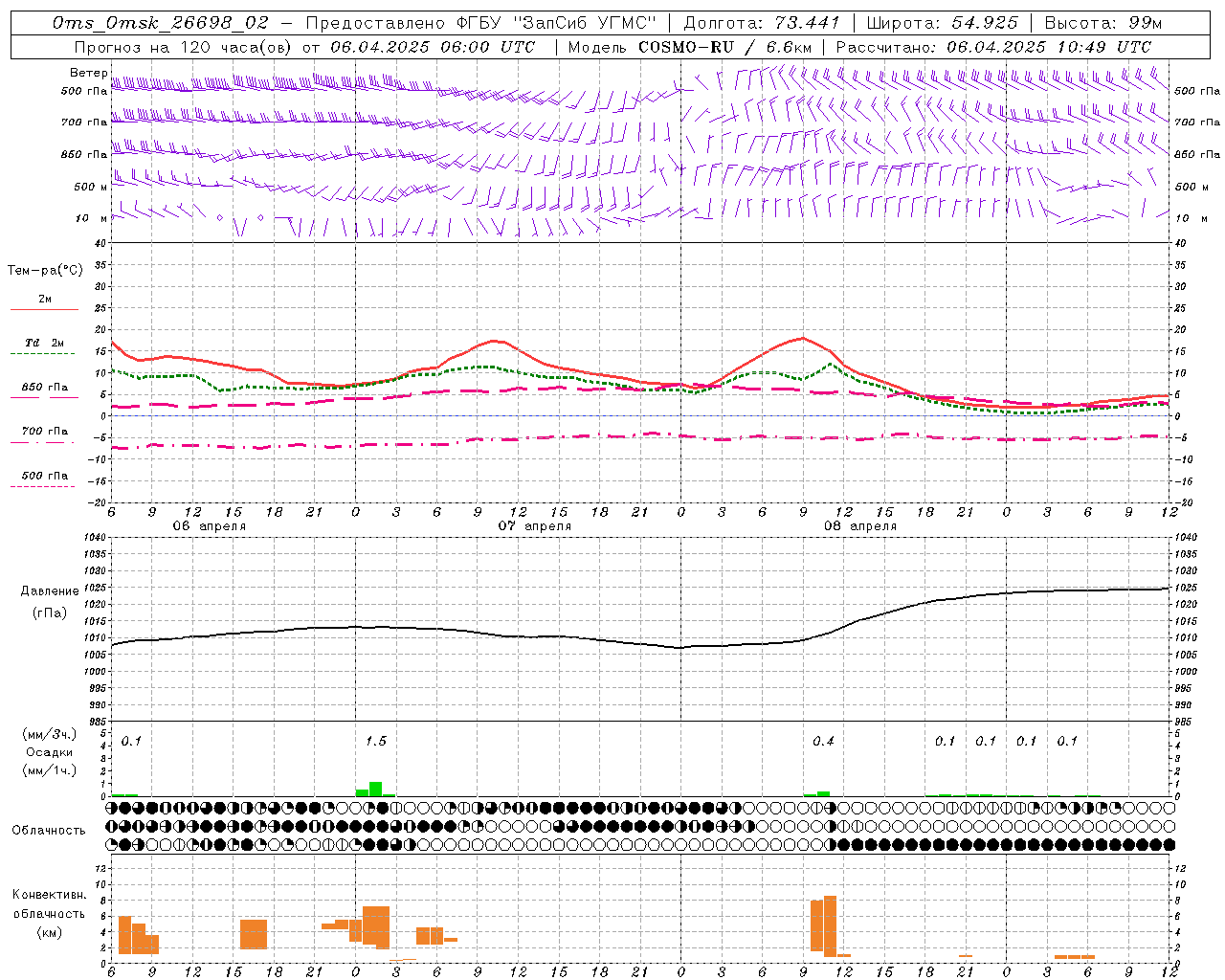Click the "1.5" precipitation amount value
Viewport: 1225px width, 980px height.
[376, 742]
